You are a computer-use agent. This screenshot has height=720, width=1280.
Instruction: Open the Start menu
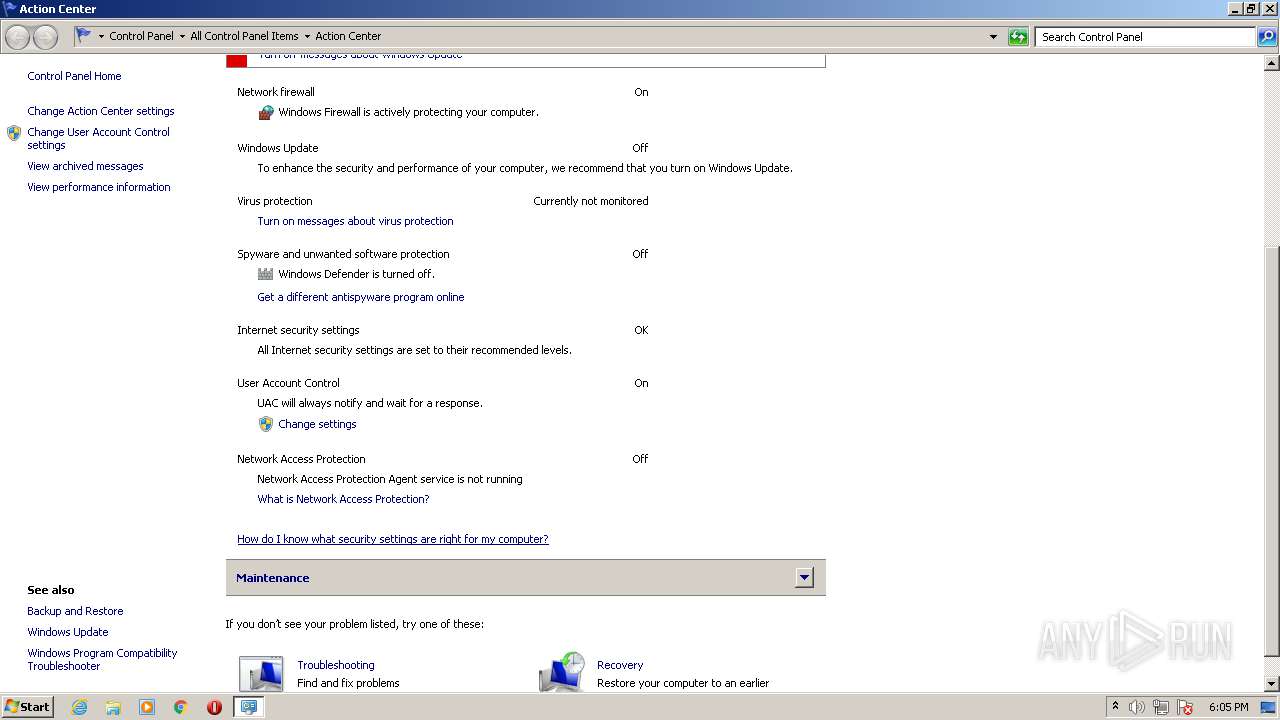(x=28, y=707)
